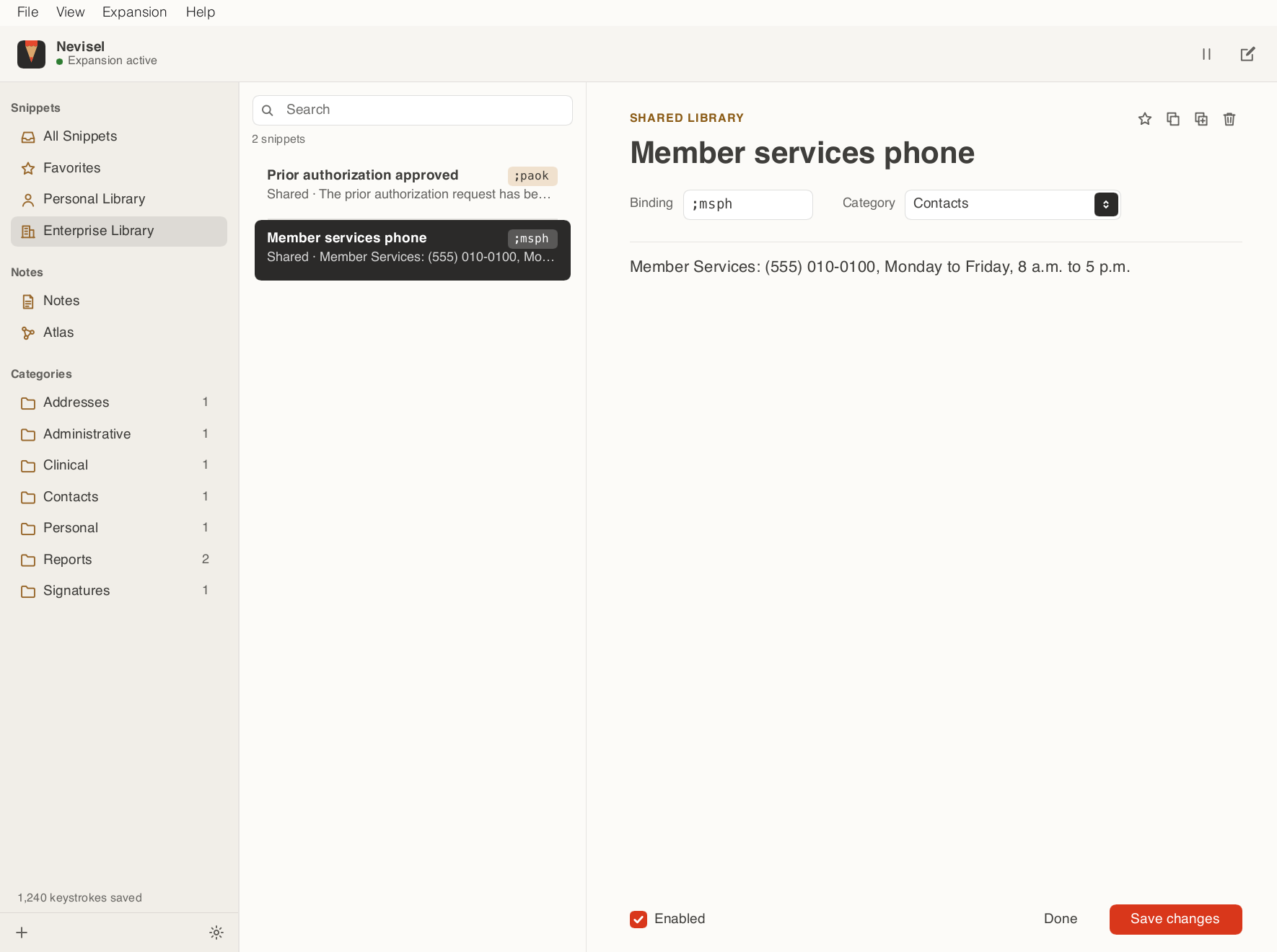This screenshot has height=952, width=1277.
Task: Pause expansion with the pause icon
Action: tap(1206, 54)
